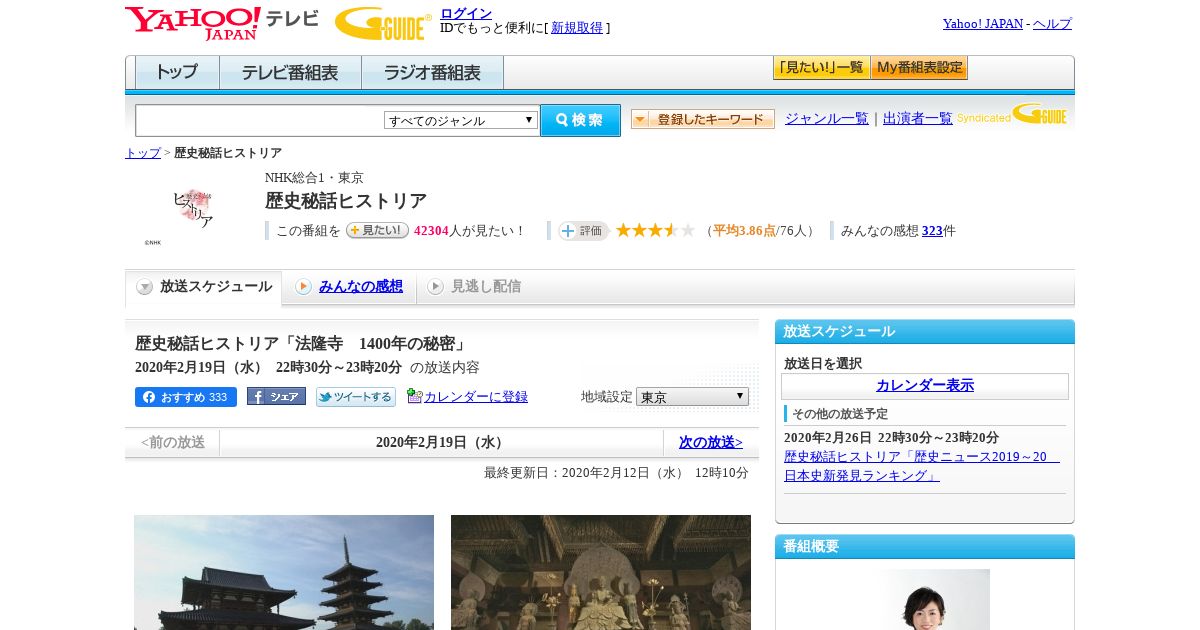
Task: Click the 見逃し配信 tab arrow icon
Action: (435, 287)
